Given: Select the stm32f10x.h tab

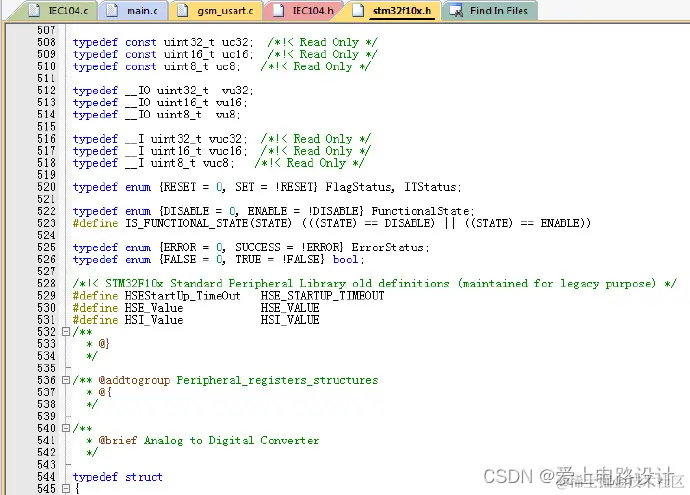Looking at the screenshot, I should (x=394, y=11).
